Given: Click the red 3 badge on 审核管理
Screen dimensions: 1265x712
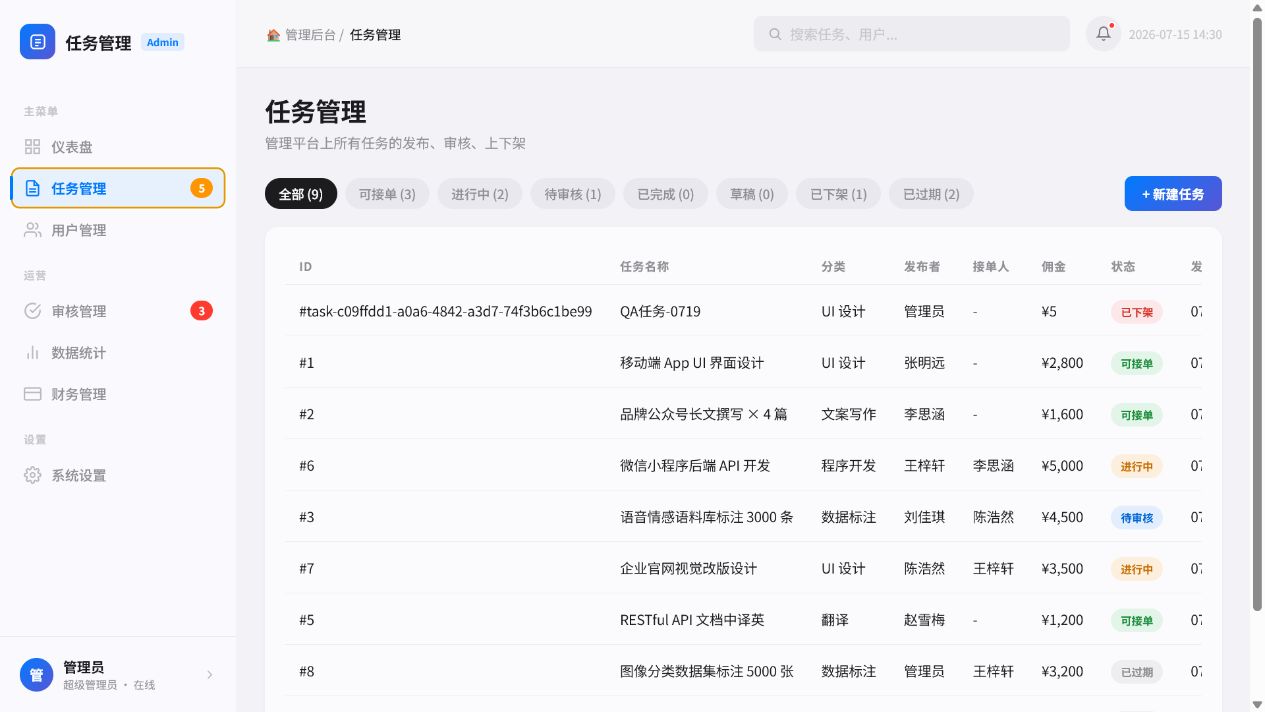Looking at the screenshot, I should 201,311.
